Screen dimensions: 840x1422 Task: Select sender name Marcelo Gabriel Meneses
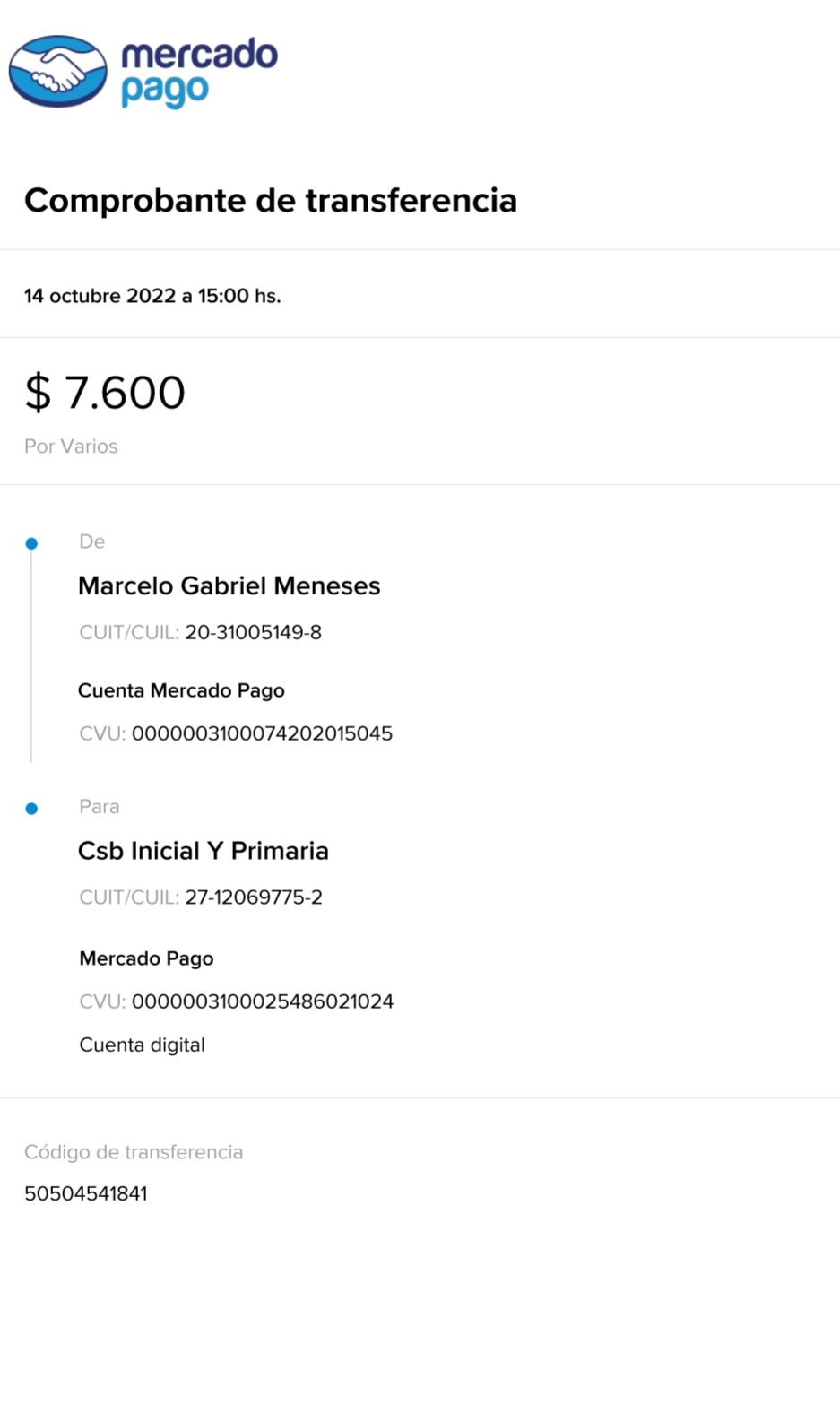pos(229,586)
